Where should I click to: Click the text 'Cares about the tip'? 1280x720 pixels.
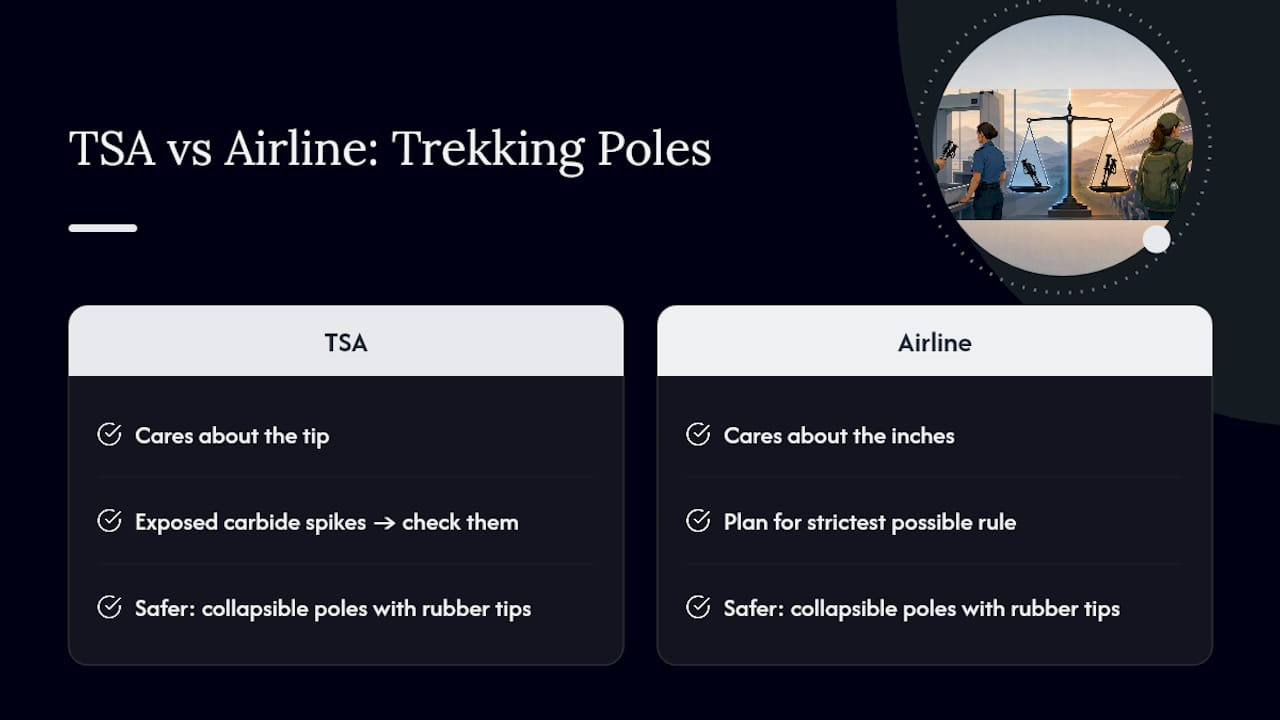tap(232, 436)
